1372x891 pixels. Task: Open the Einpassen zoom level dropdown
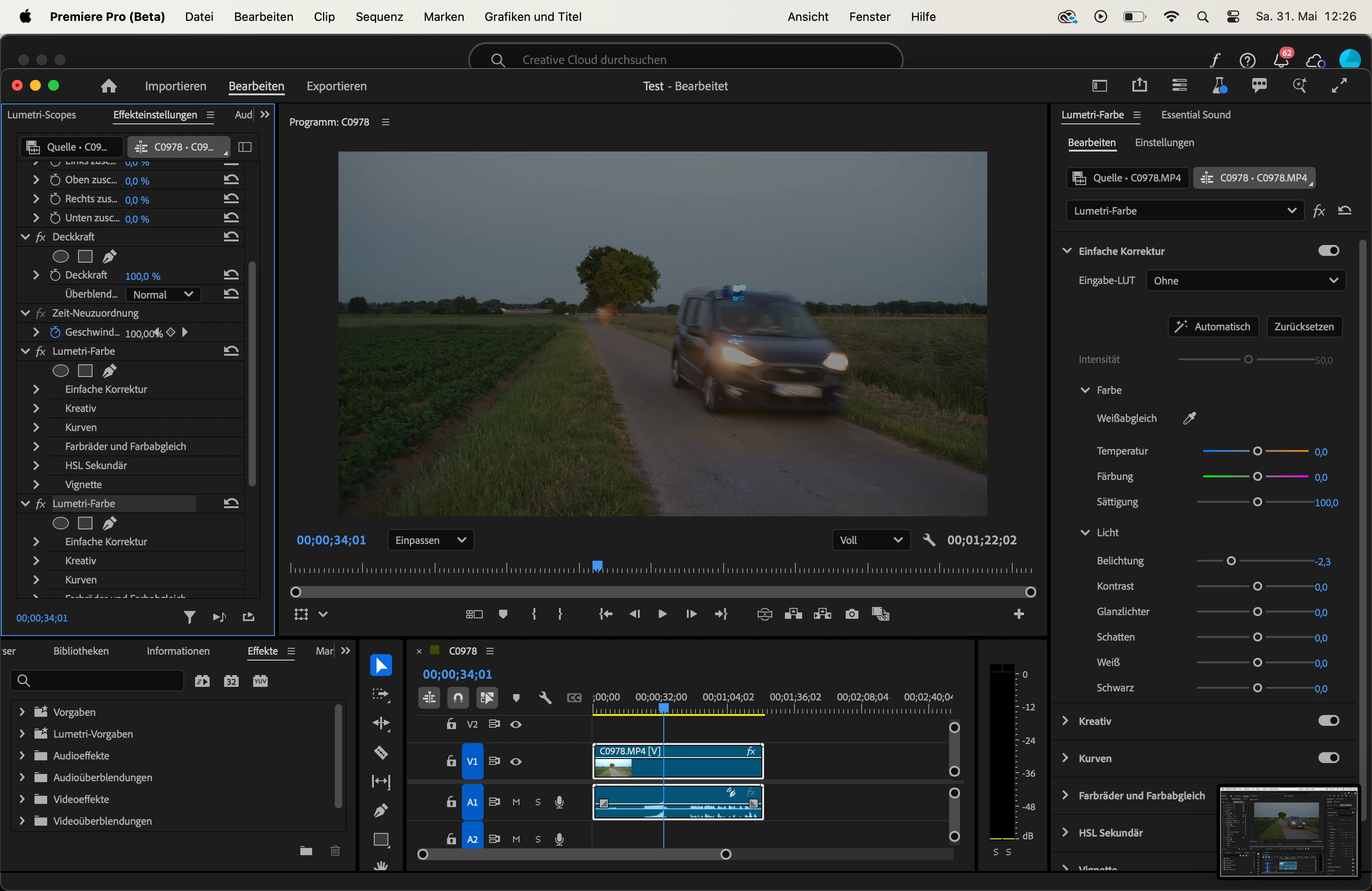(x=431, y=540)
